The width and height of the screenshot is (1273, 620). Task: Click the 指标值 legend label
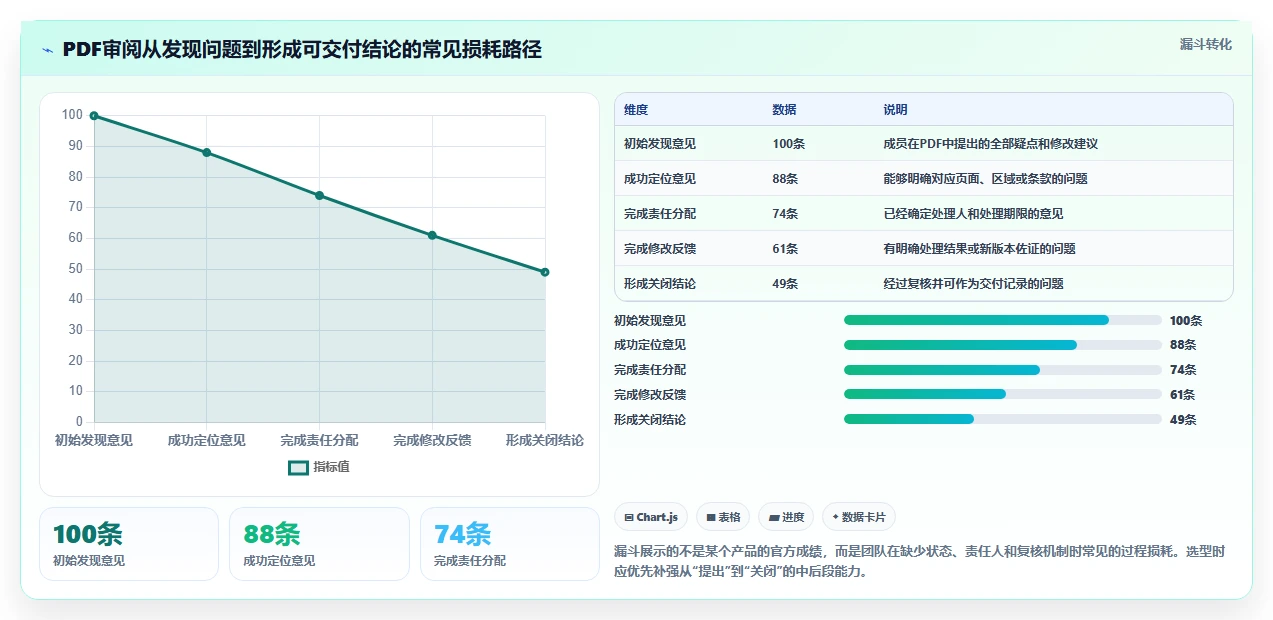(x=331, y=467)
